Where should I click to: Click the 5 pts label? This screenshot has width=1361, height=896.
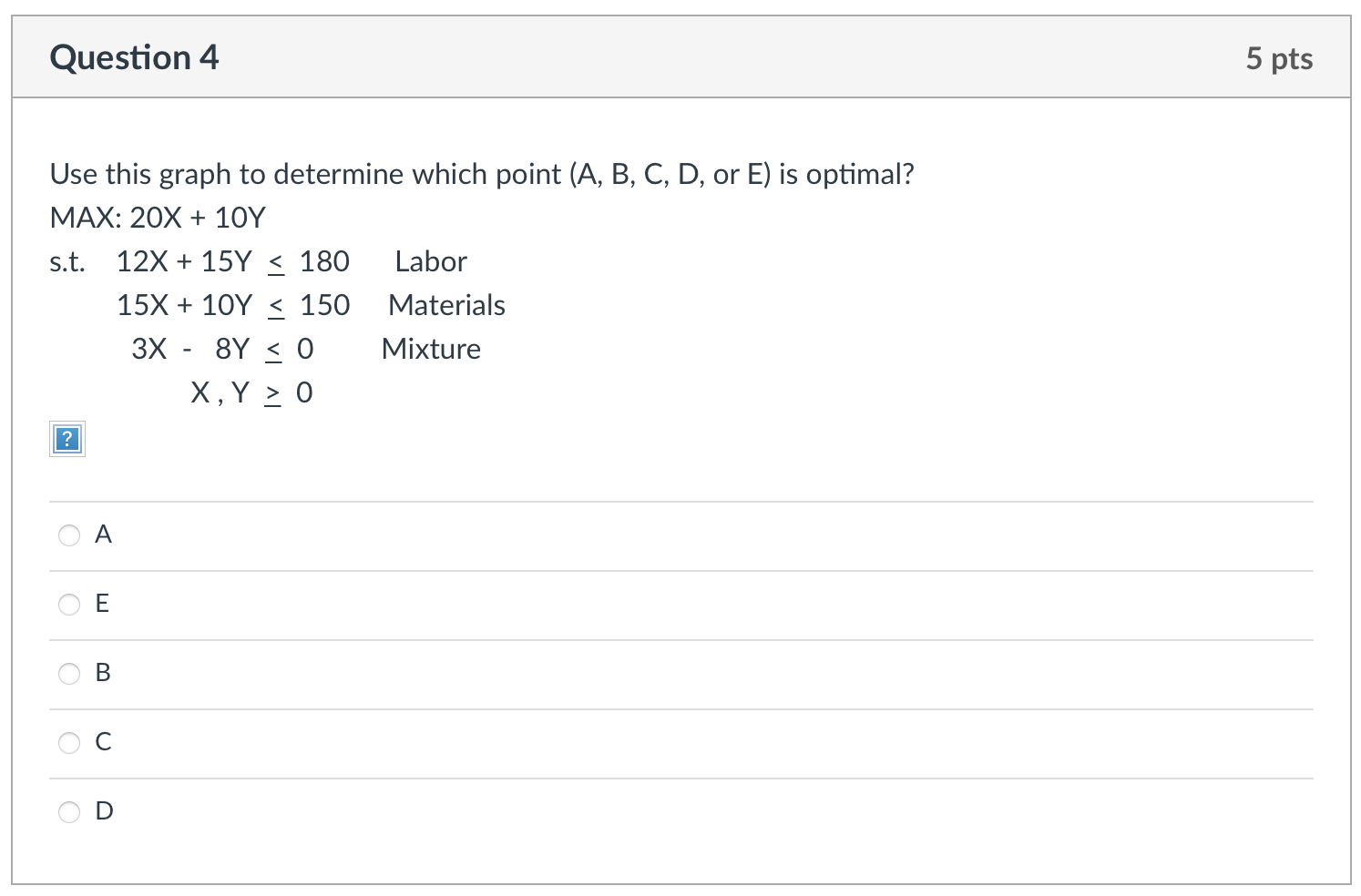pyautogui.click(x=1282, y=57)
